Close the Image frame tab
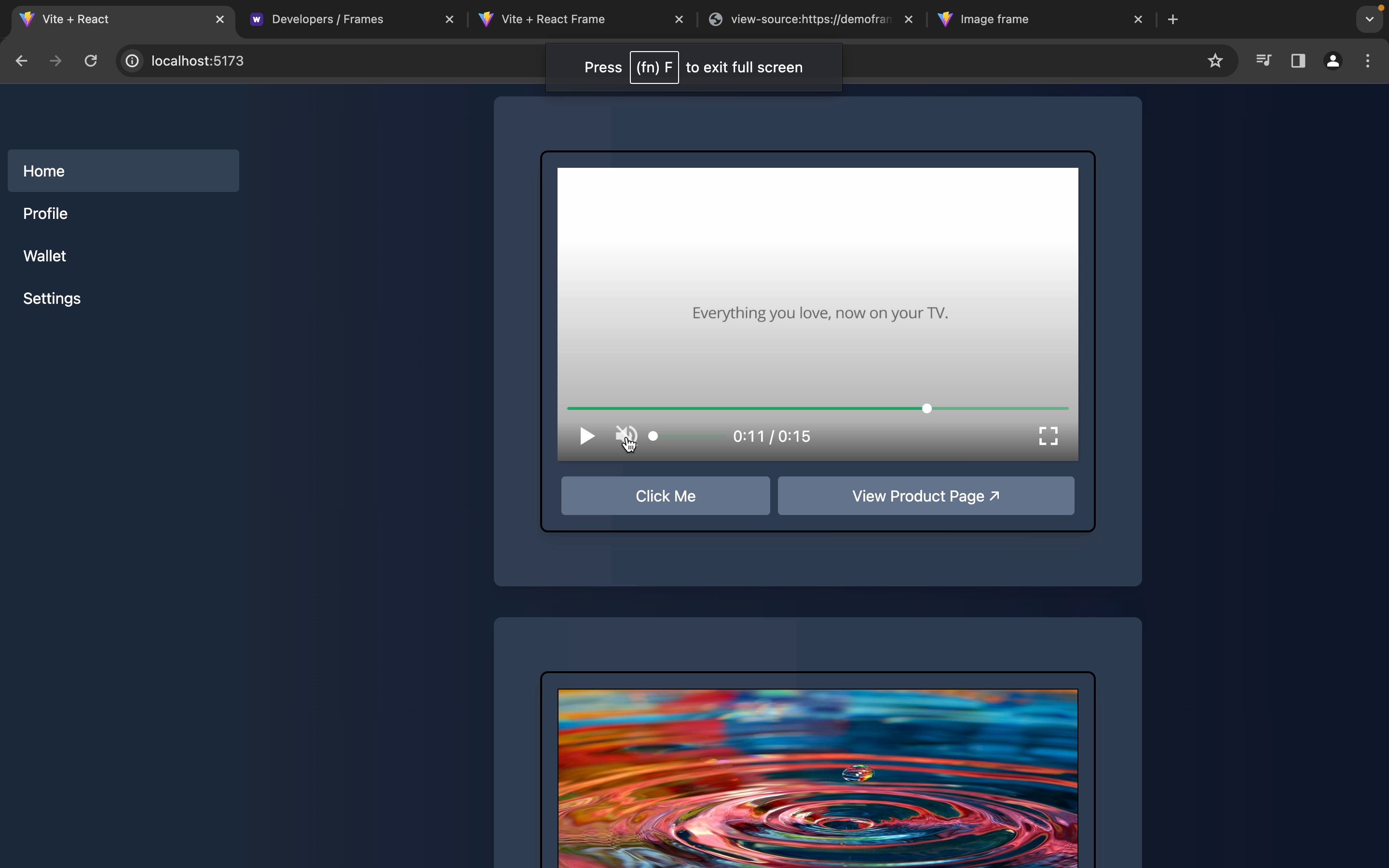Viewport: 1389px width, 868px height. [x=1139, y=19]
